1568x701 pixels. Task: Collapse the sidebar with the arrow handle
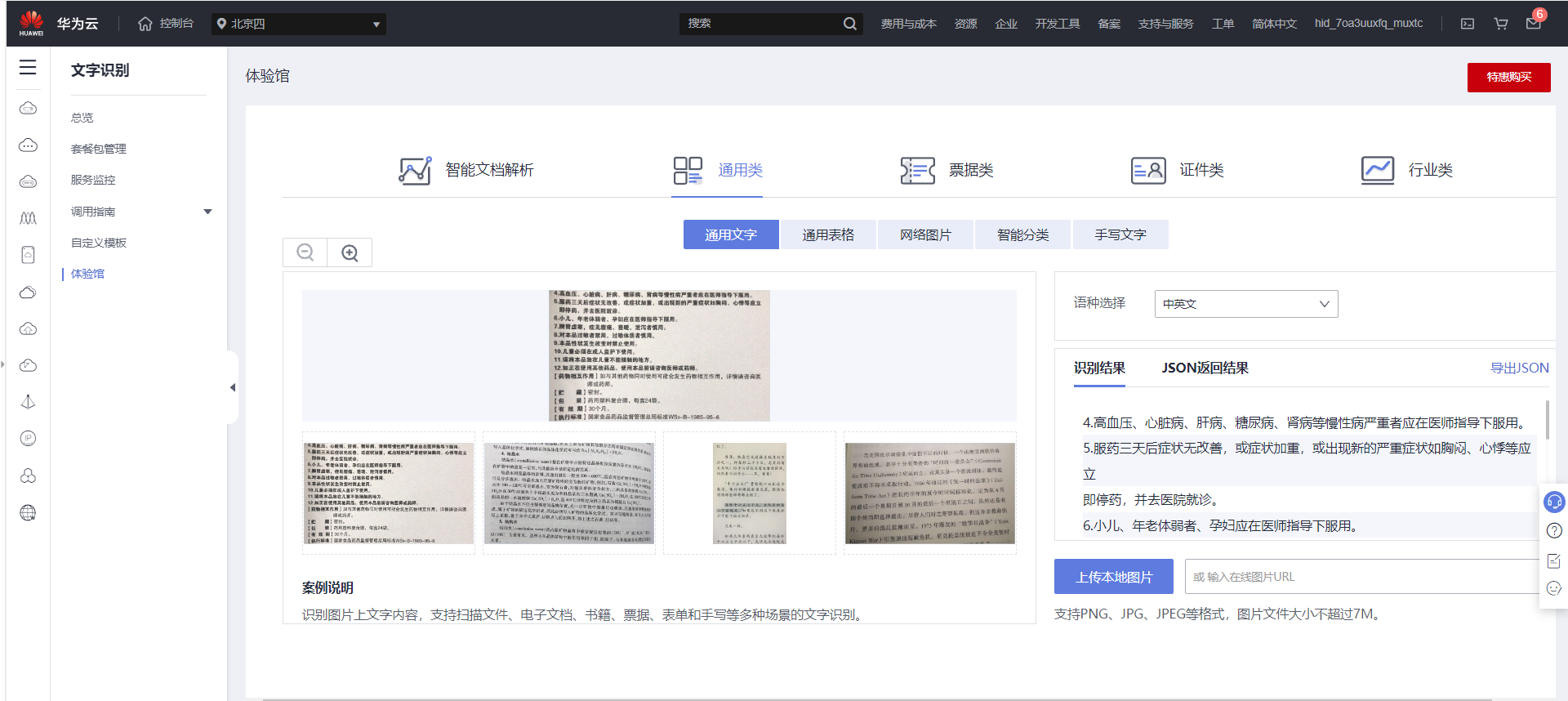click(x=233, y=387)
